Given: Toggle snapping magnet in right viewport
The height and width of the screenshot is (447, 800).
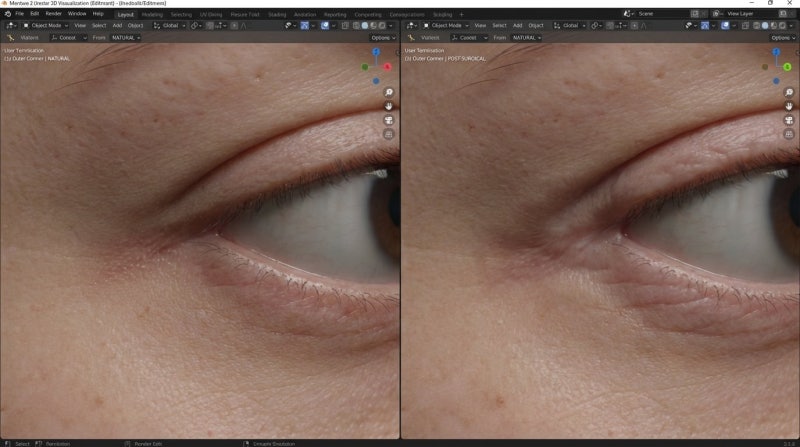Looking at the screenshot, I should point(610,26).
